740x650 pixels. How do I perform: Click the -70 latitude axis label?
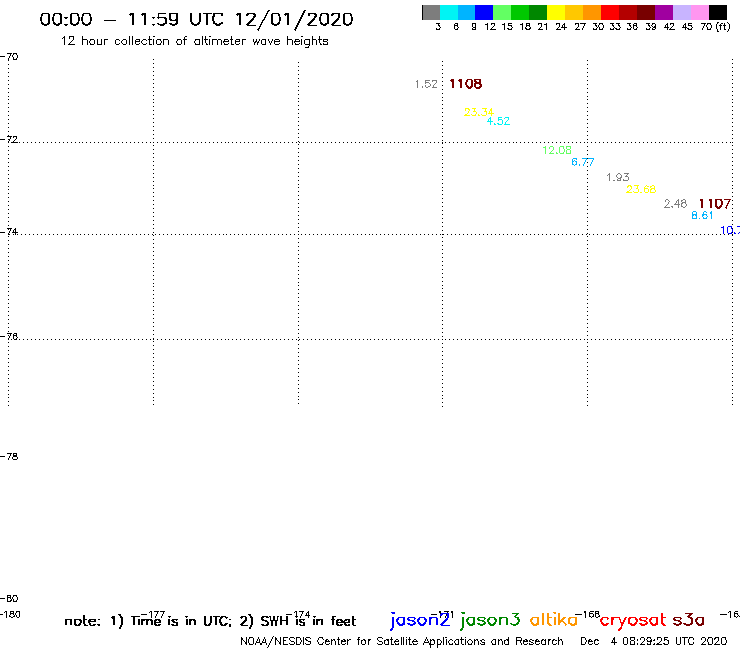9,57
